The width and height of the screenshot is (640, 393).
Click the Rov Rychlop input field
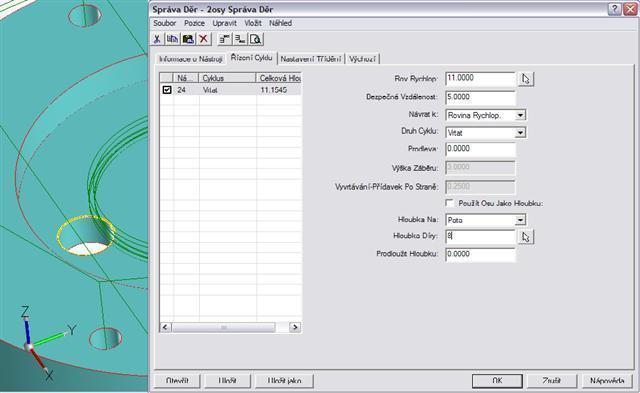click(x=480, y=79)
